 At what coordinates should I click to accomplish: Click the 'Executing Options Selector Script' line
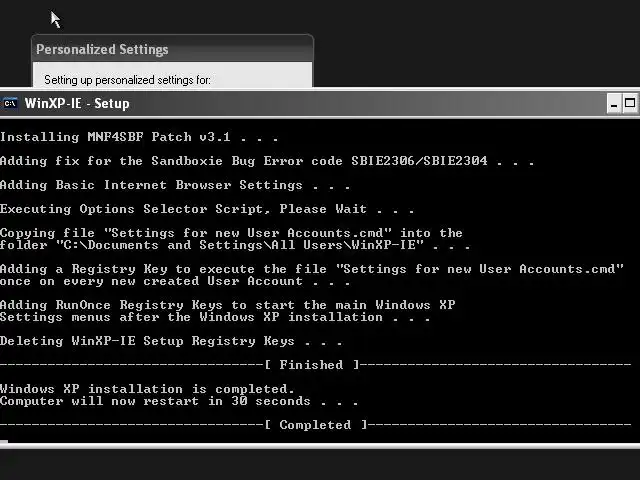pyautogui.click(x=206, y=209)
